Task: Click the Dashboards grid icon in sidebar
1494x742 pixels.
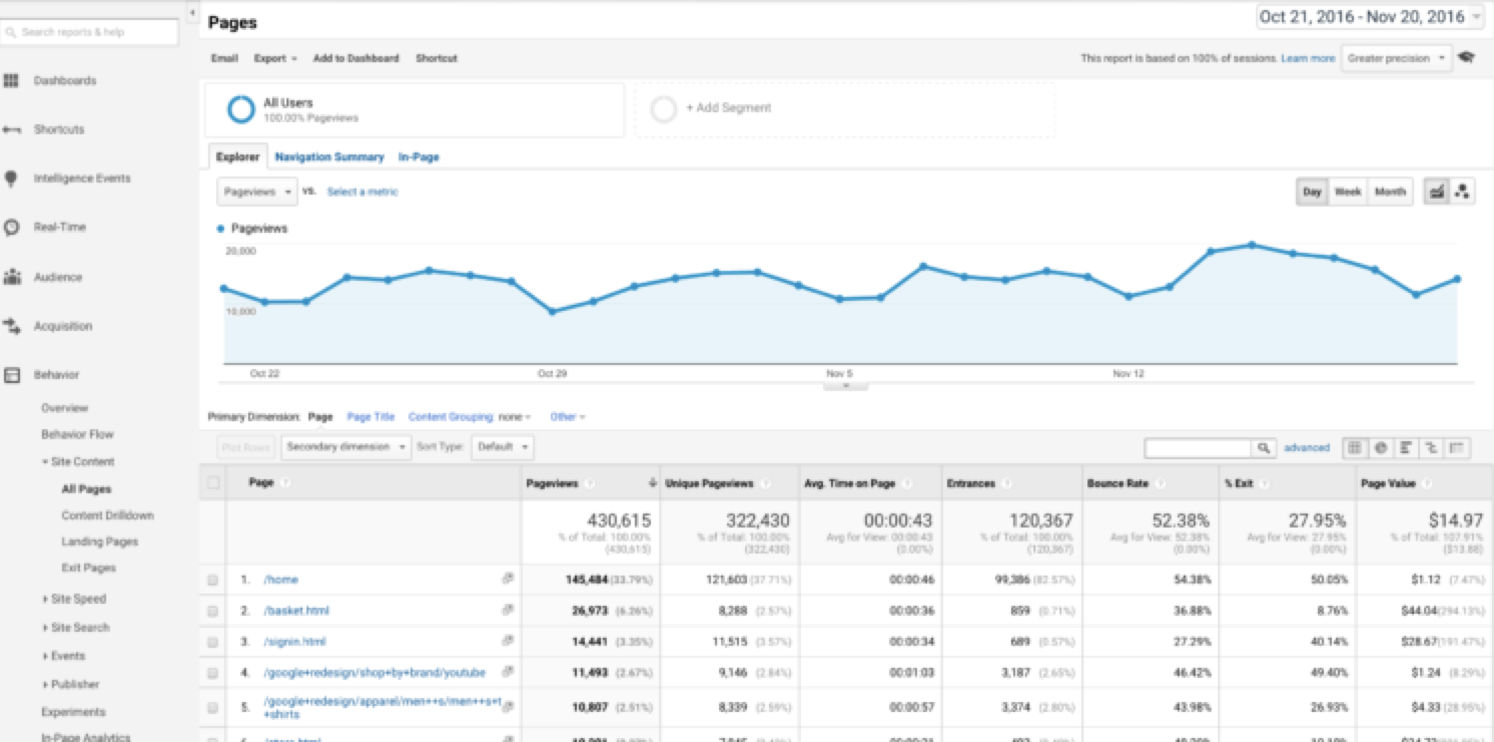Action: pyautogui.click(x=12, y=81)
